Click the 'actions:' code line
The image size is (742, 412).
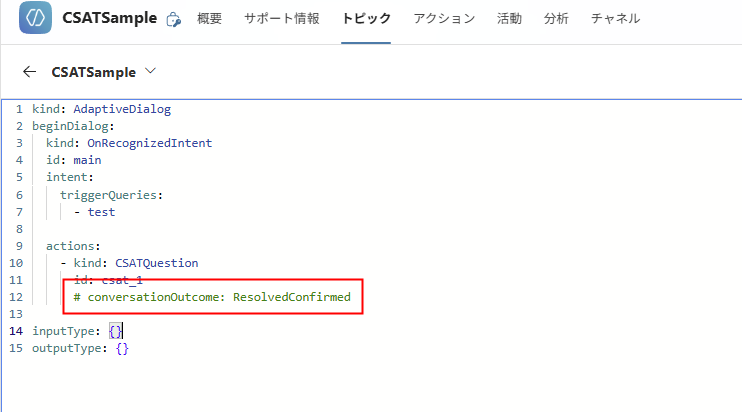pos(73,246)
